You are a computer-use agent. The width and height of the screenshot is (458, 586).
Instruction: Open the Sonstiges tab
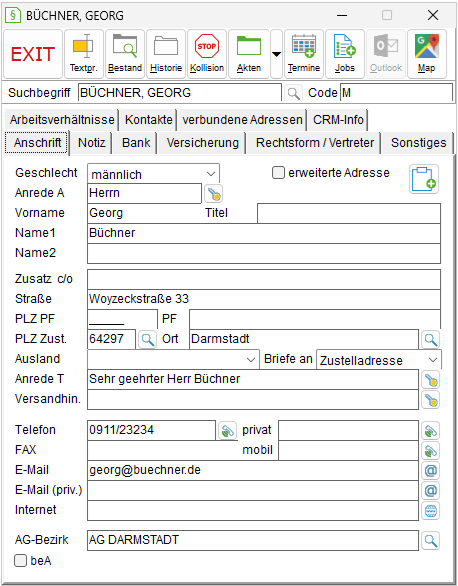[418, 143]
